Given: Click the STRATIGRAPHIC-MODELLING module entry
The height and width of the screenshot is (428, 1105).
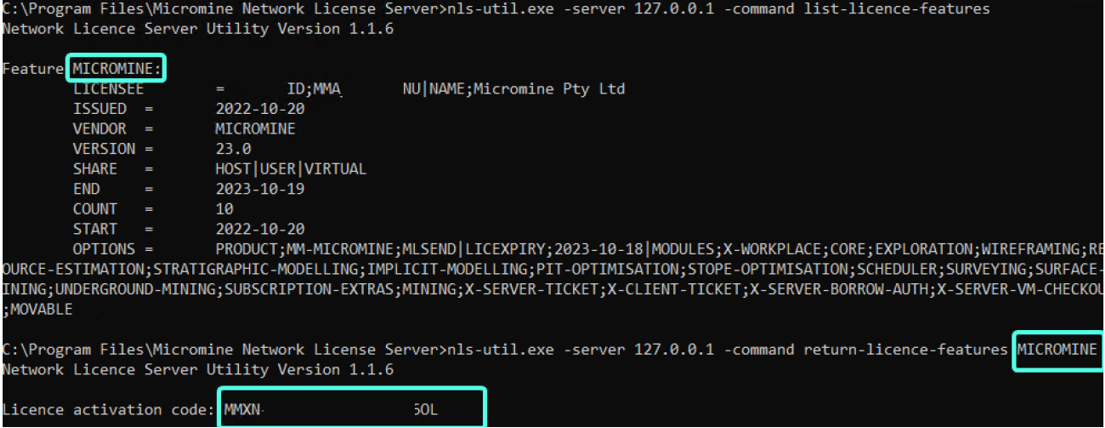Looking at the screenshot, I should tap(258, 269).
